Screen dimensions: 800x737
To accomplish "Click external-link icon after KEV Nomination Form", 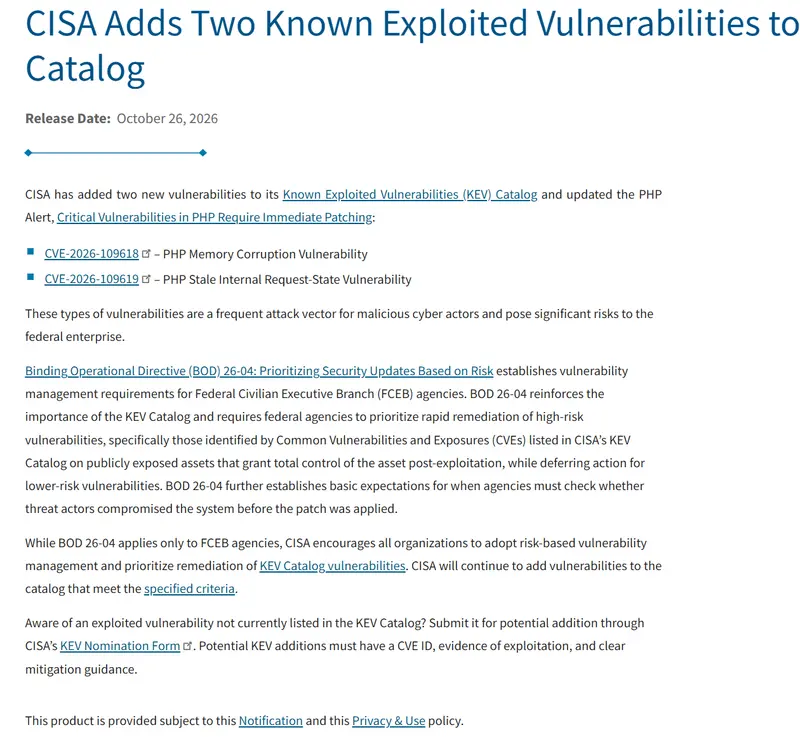I will (x=187, y=646).
